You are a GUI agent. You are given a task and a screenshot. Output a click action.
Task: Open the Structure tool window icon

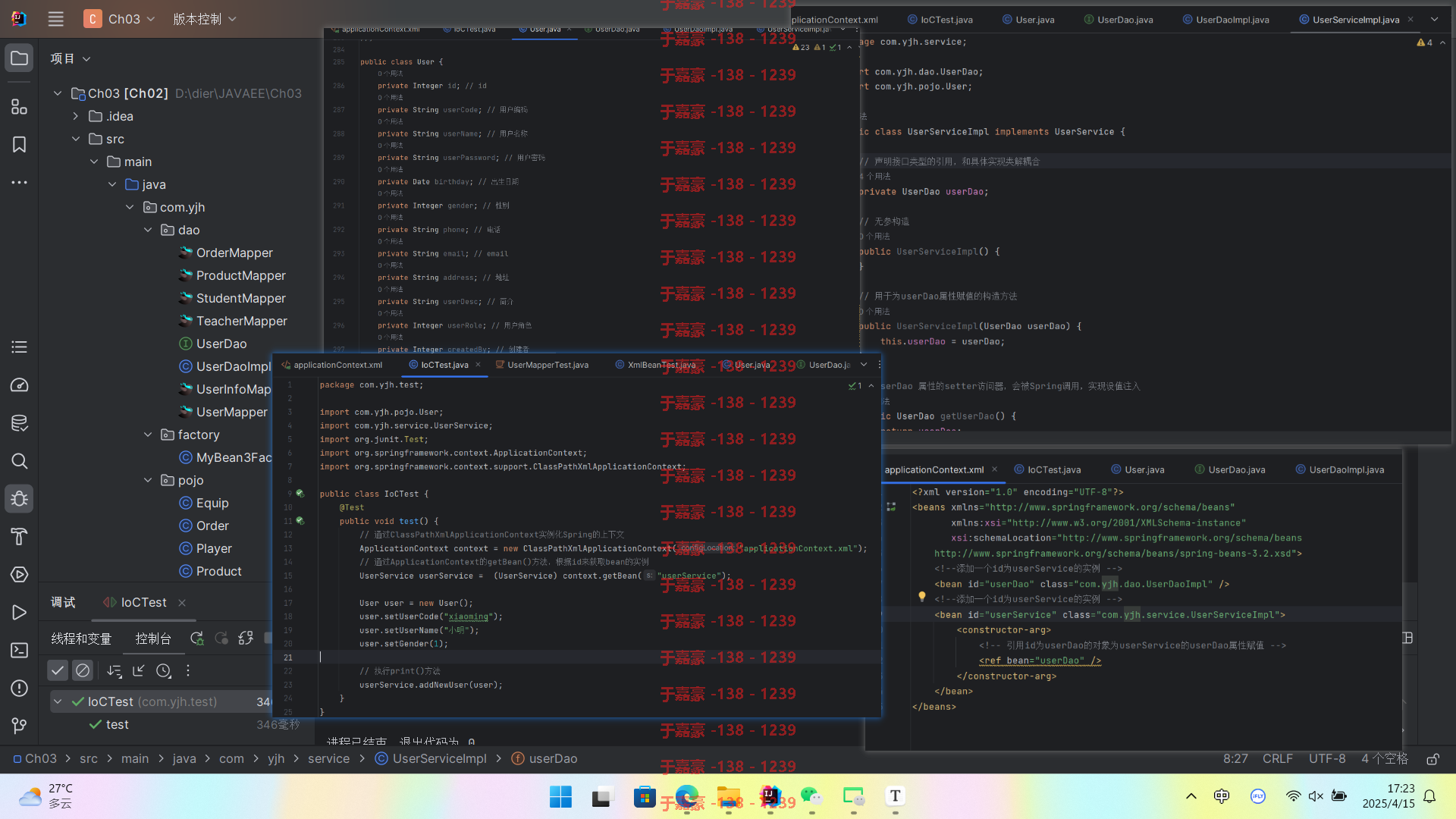19,107
